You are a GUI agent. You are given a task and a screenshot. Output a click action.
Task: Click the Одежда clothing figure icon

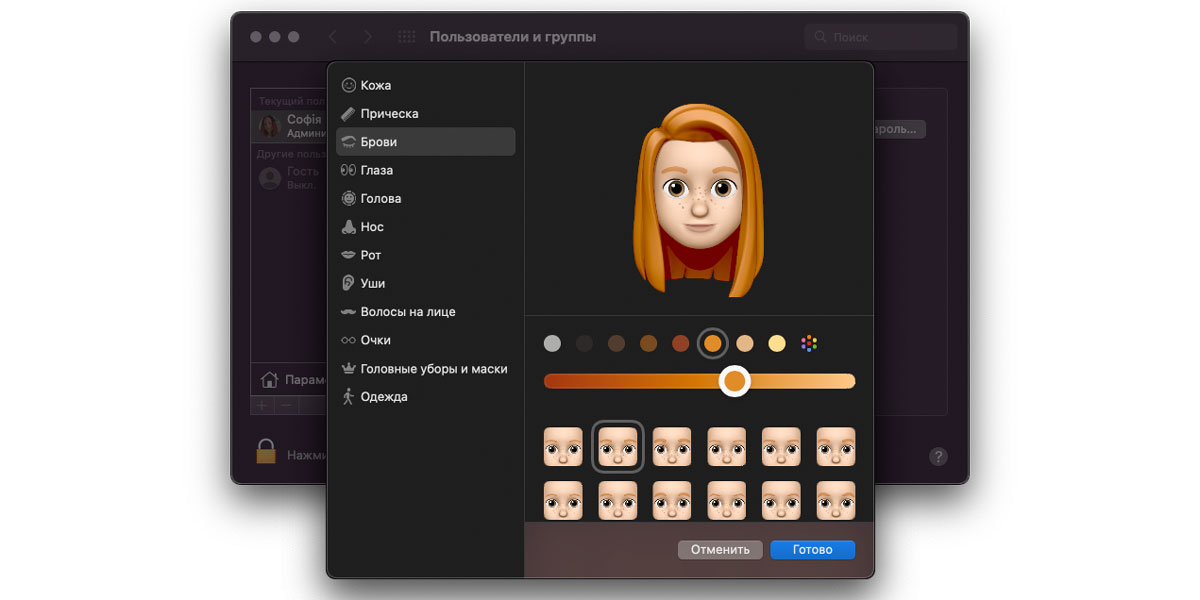(349, 397)
